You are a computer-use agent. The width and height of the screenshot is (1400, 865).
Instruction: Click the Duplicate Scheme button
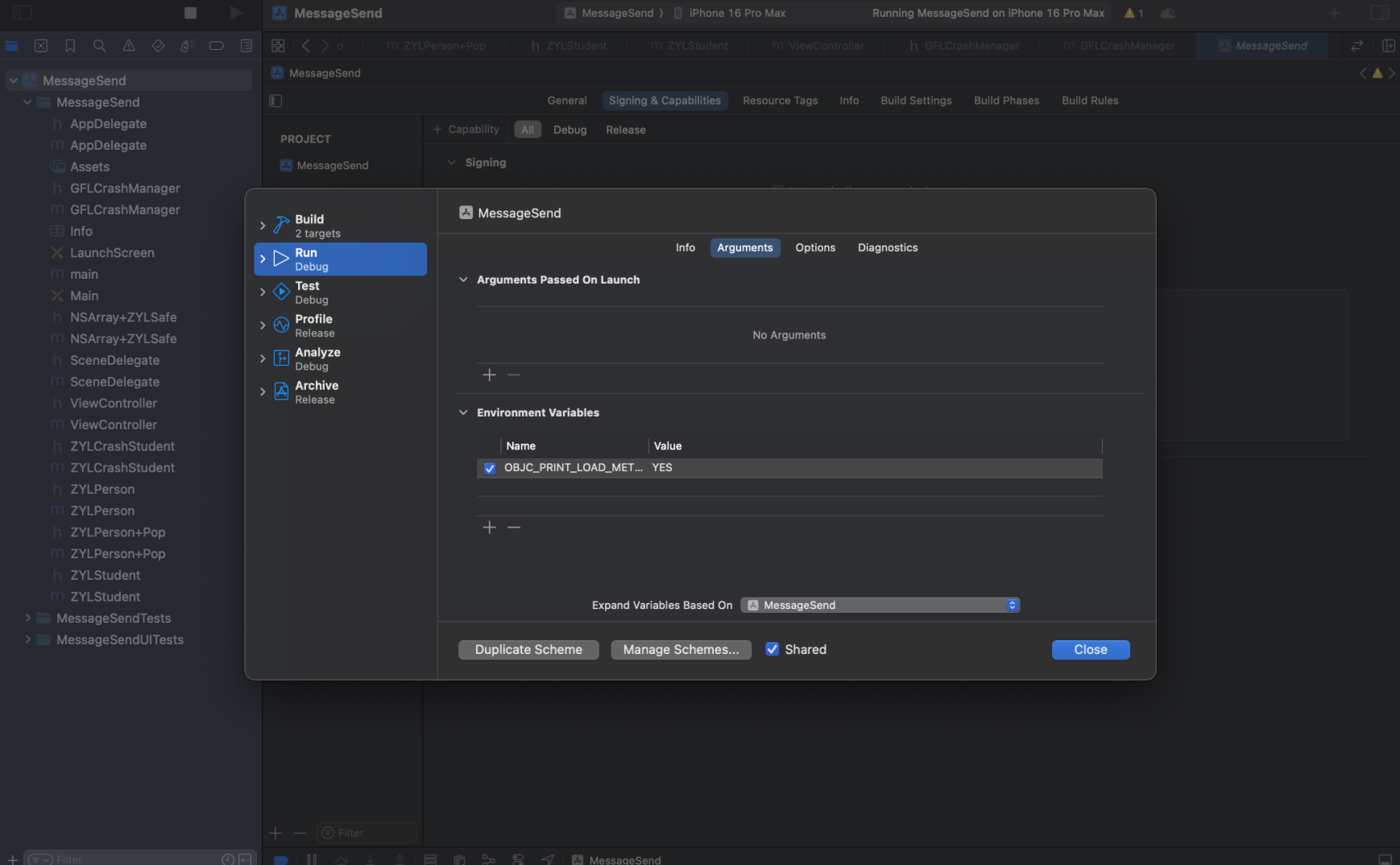(528, 649)
